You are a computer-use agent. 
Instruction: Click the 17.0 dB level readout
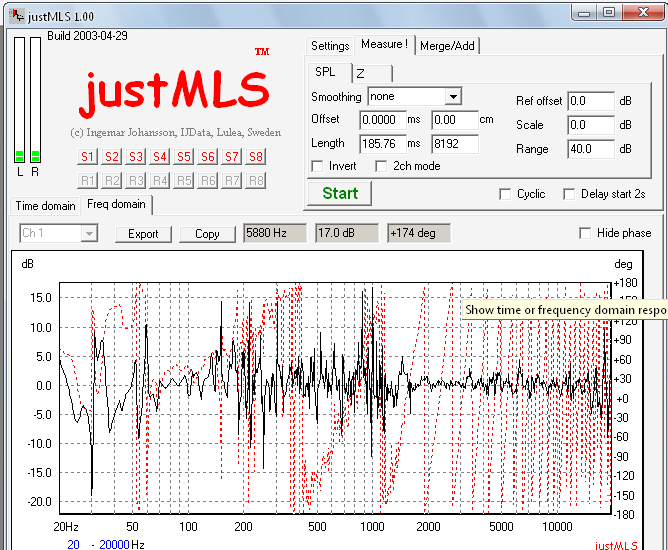click(347, 233)
